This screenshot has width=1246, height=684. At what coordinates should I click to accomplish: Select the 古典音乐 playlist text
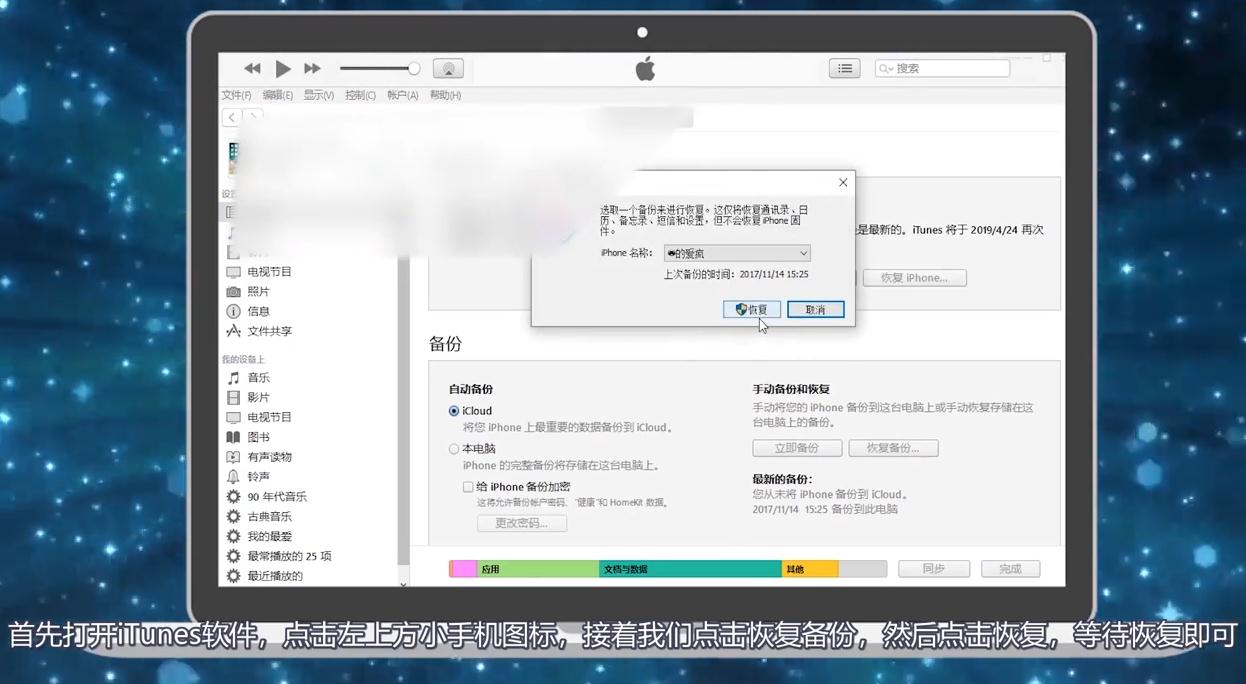[x=270, y=517]
